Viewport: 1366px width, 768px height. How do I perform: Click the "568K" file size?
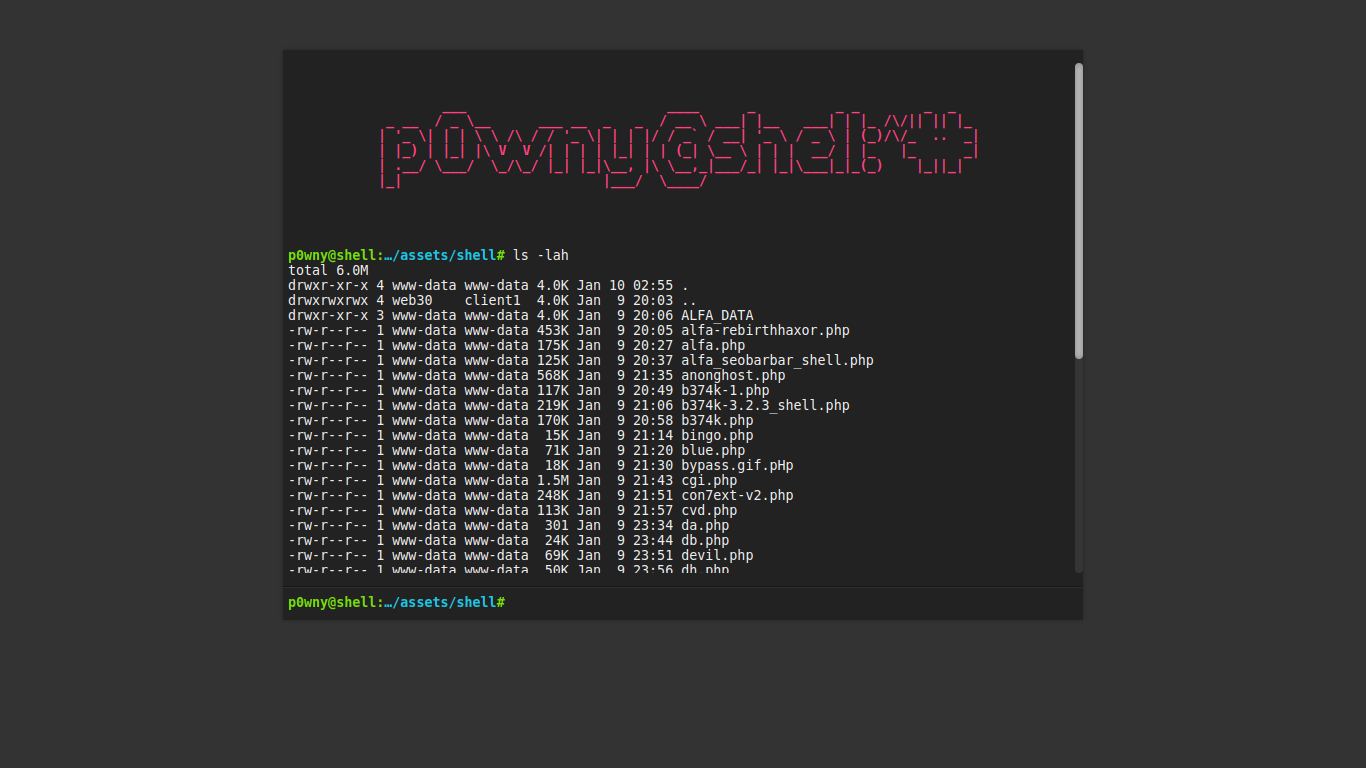553,375
